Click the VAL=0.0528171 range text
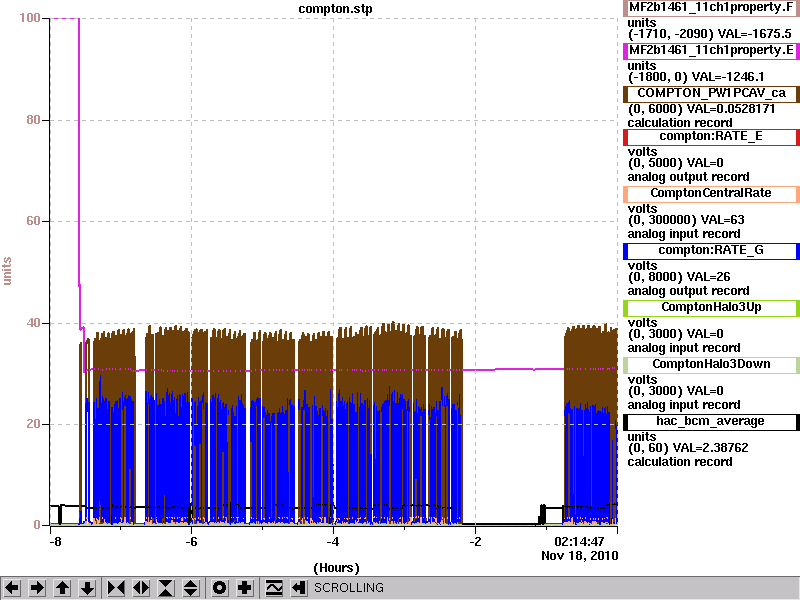Viewport: 800px width, 600px height. click(702, 109)
